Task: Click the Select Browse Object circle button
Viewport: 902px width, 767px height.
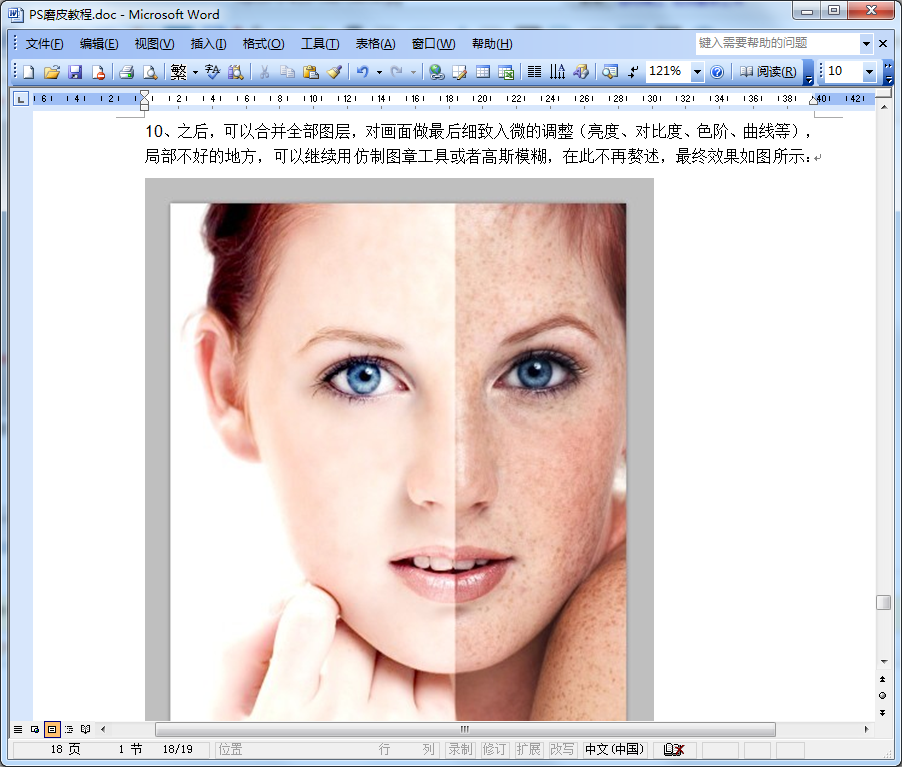Action: [x=883, y=696]
